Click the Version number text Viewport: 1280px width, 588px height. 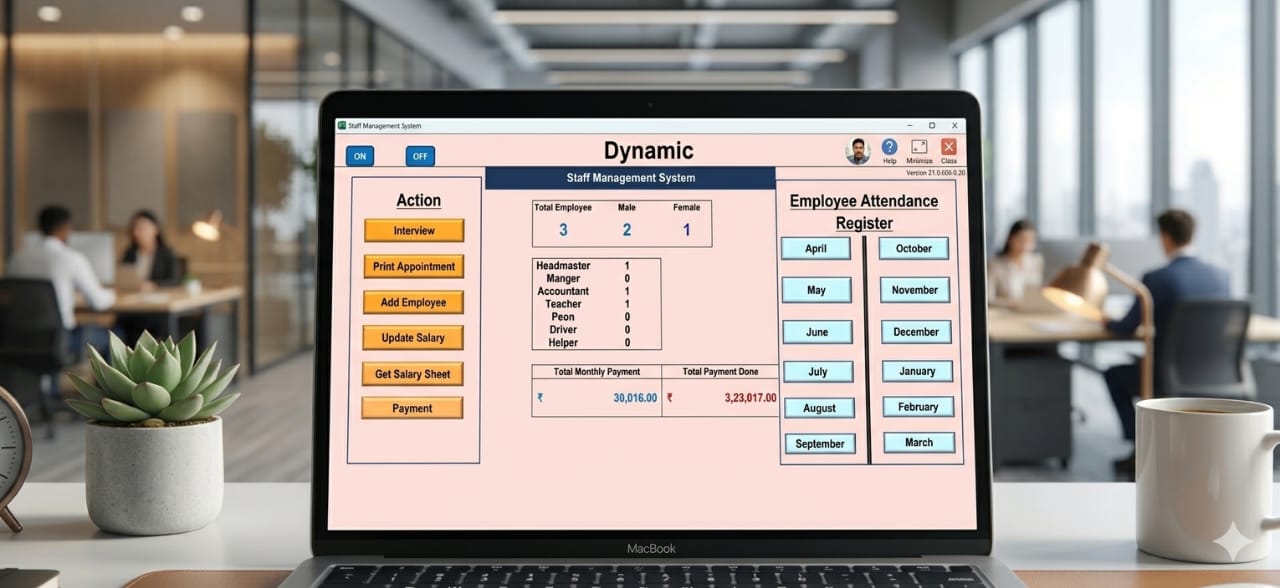pos(936,173)
